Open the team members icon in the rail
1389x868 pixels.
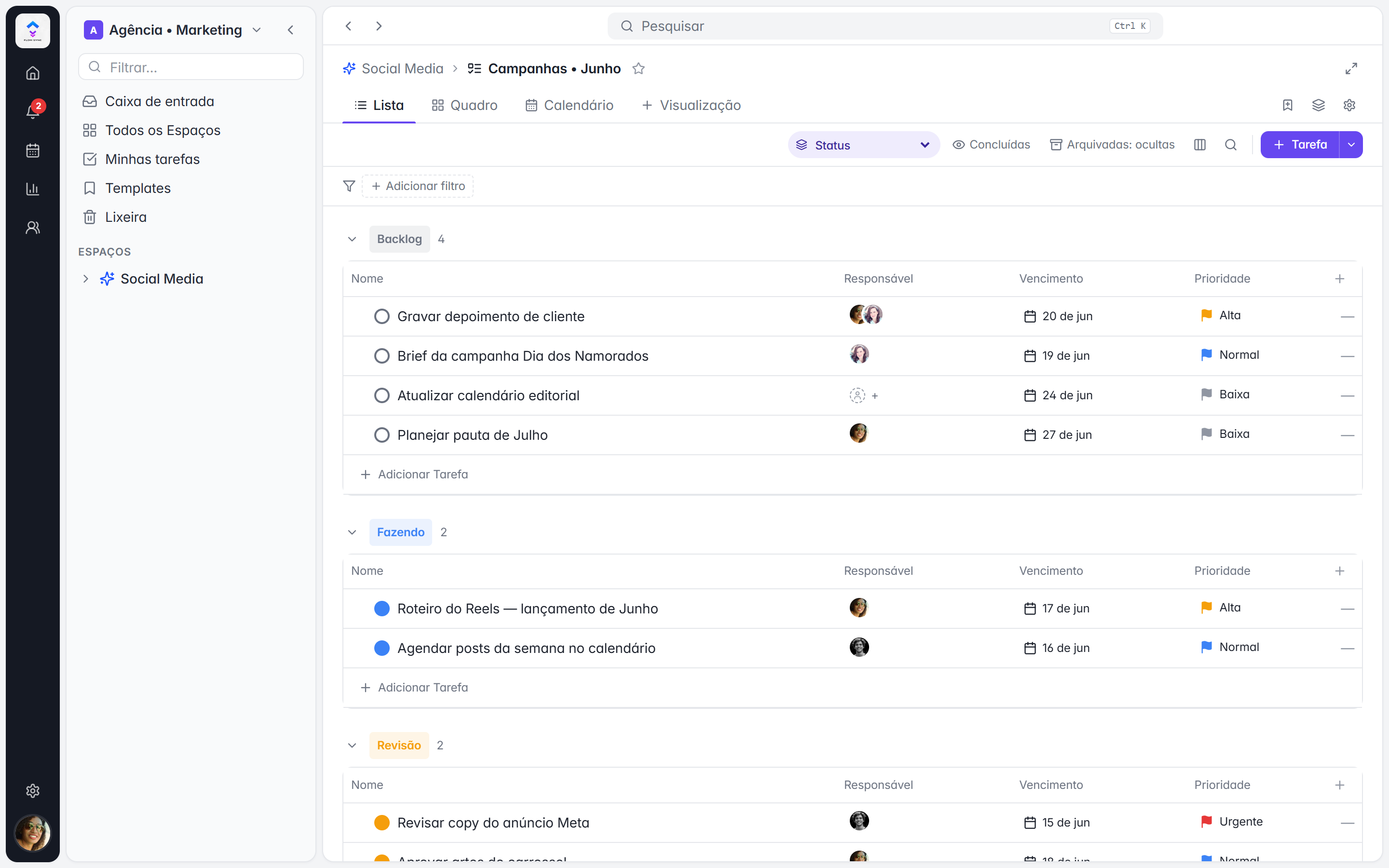click(33, 227)
